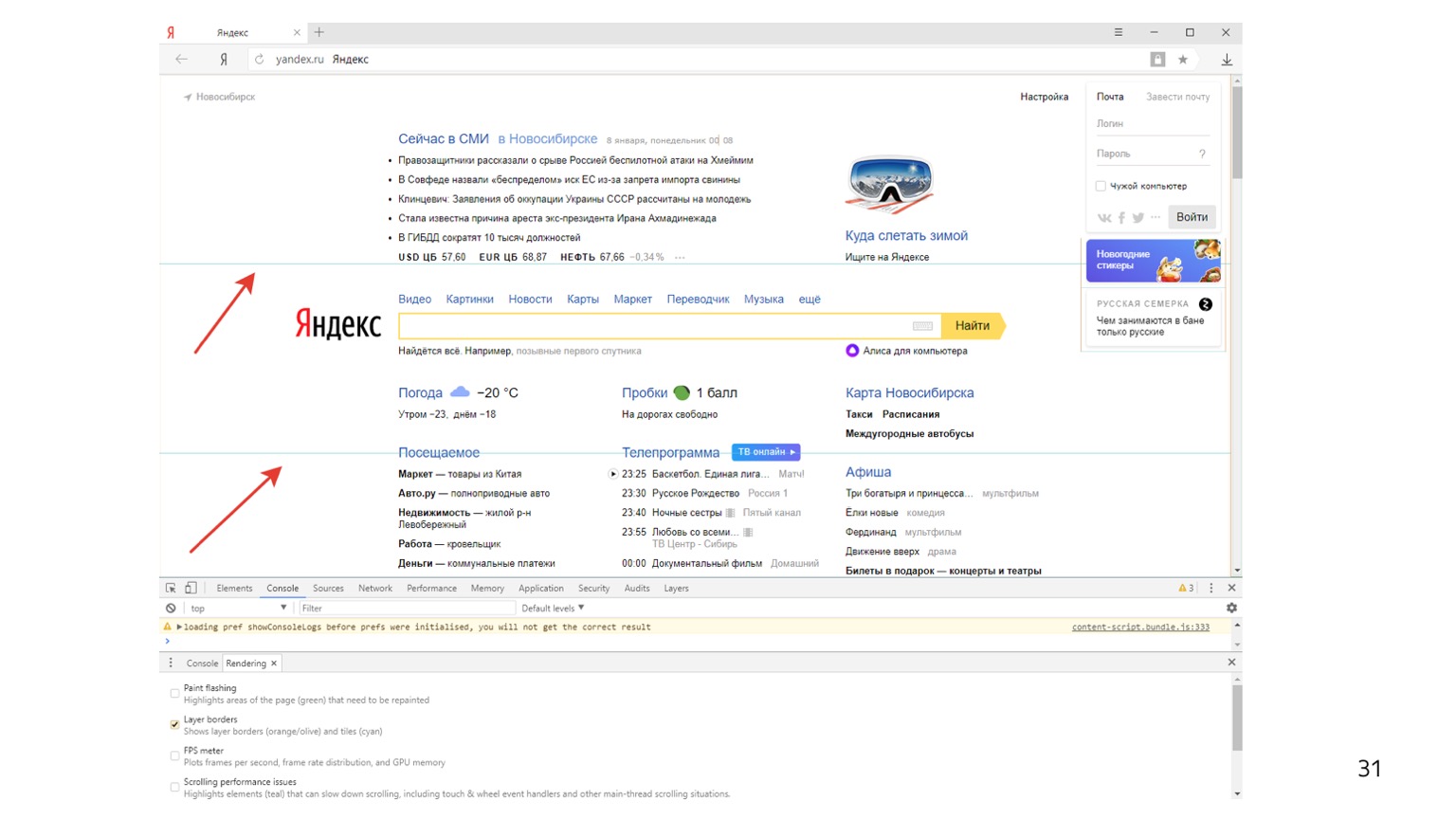The height and width of the screenshot is (819, 1456).
Task: Click the Войти login button
Action: pyautogui.click(x=1192, y=217)
